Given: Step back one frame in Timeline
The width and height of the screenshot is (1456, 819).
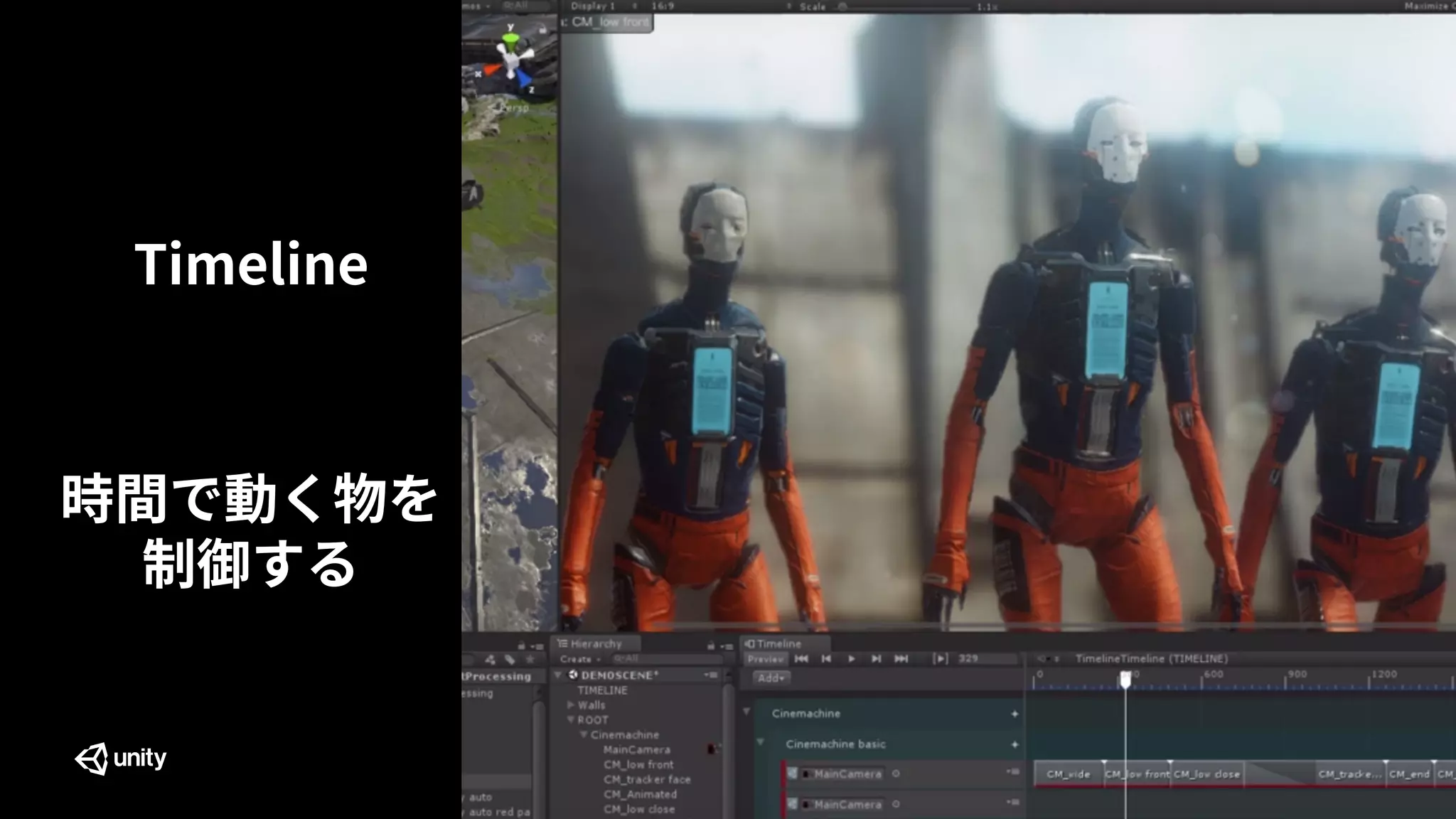Looking at the screenshot, I should click(826, 659).
